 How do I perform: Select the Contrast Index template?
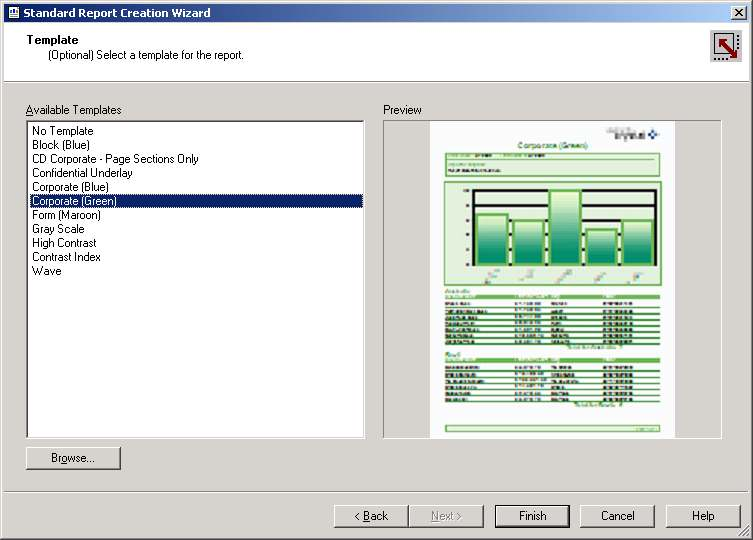66,257
